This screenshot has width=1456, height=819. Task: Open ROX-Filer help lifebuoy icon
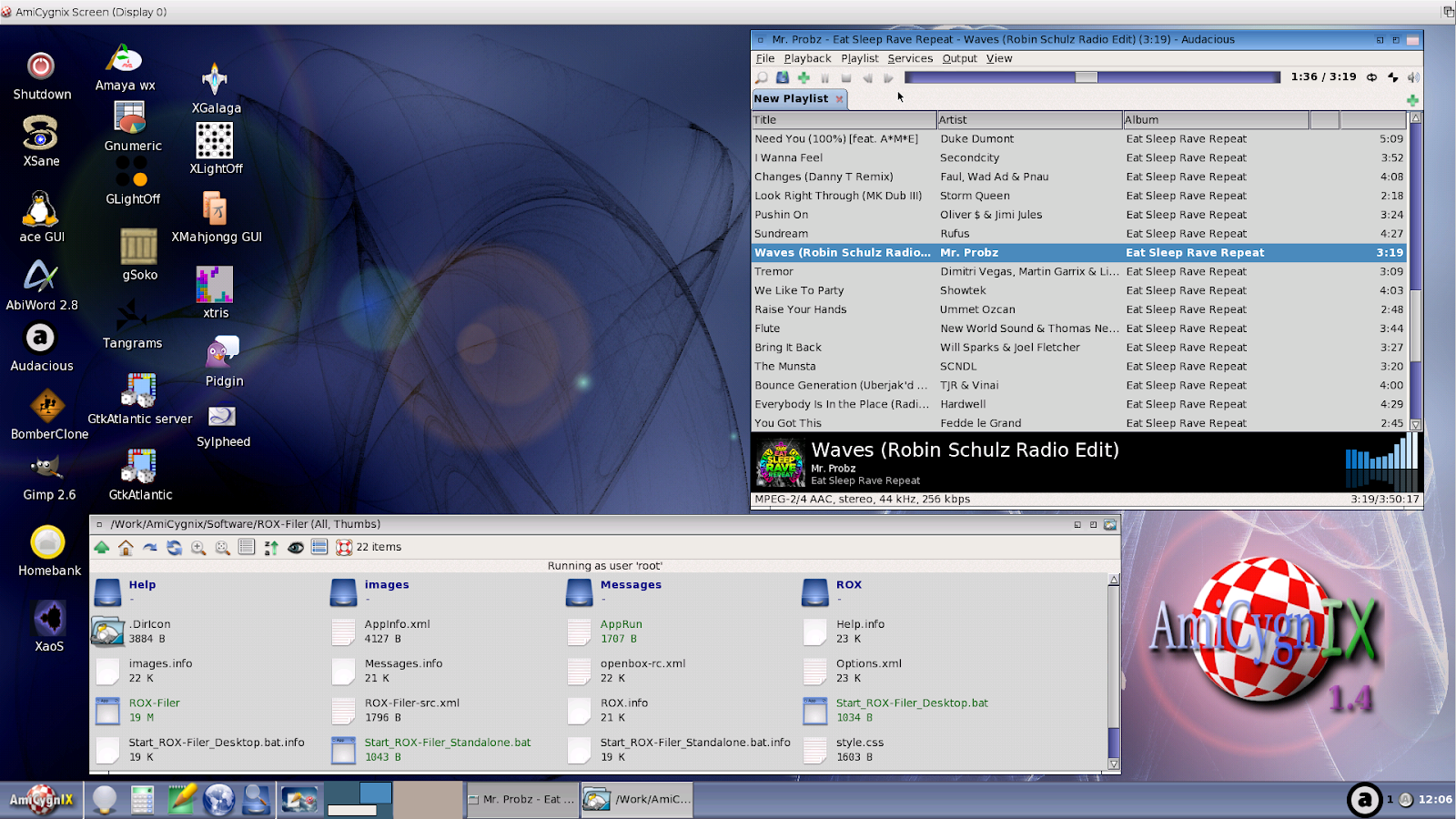(344, 547)
